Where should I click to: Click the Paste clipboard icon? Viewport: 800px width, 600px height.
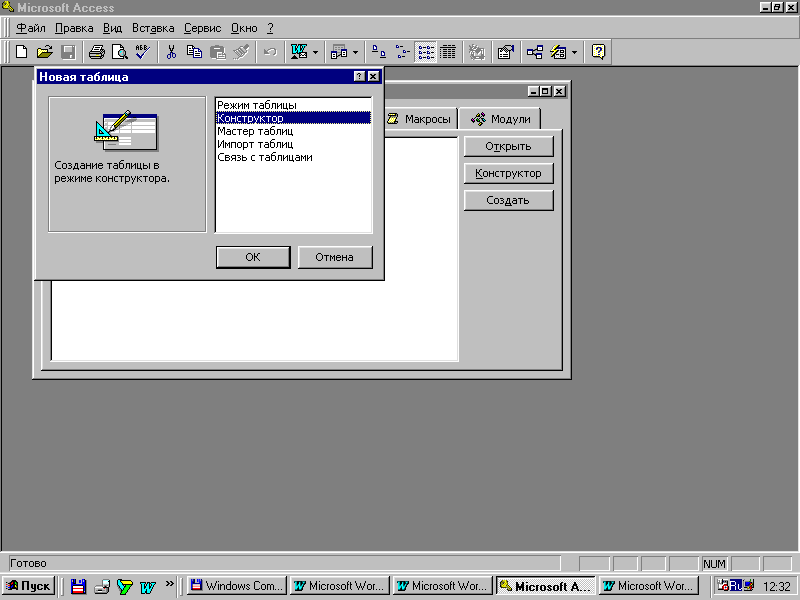(x=218, y=52)
